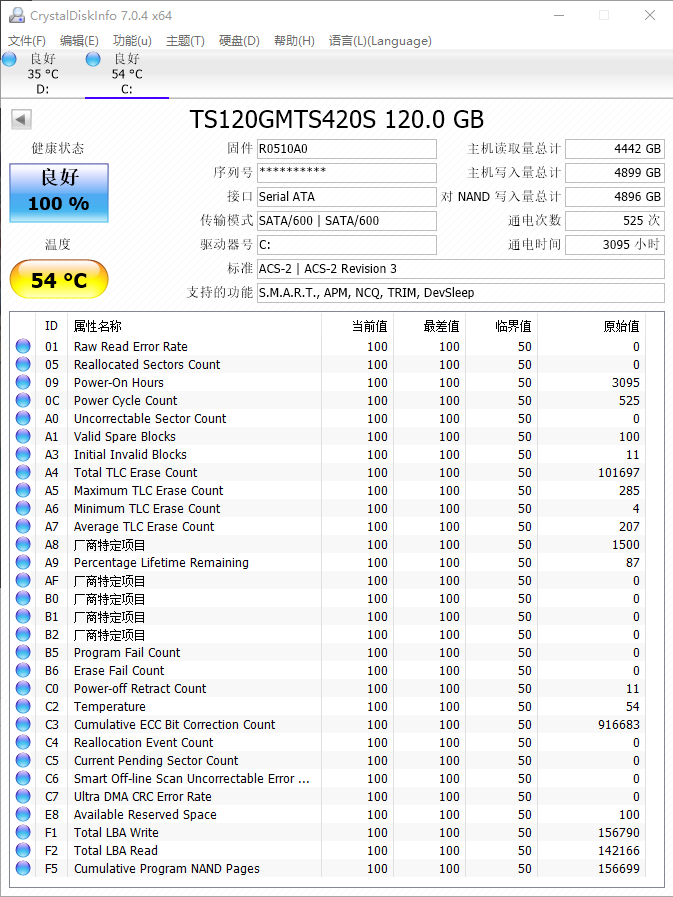Viewport: 673px width, 897px height.
Task: Click status orb of Erase Fail Count
Action: click(23, 670)
